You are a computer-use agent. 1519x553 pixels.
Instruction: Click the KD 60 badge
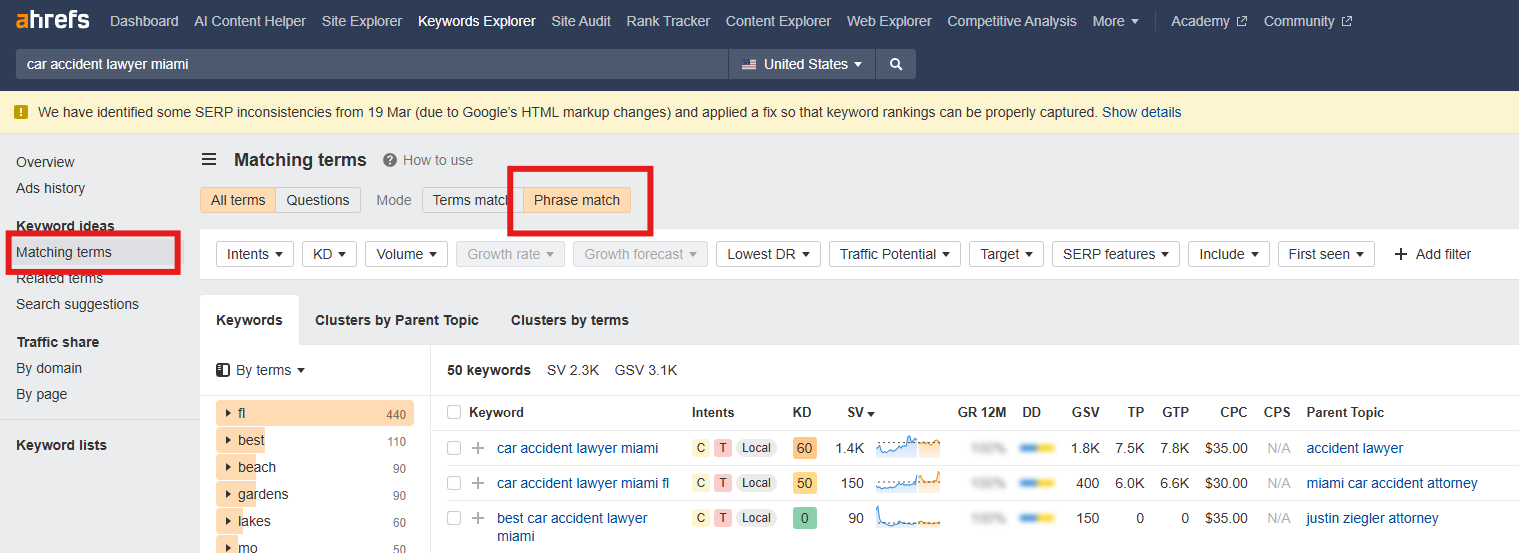coord(804,448)
